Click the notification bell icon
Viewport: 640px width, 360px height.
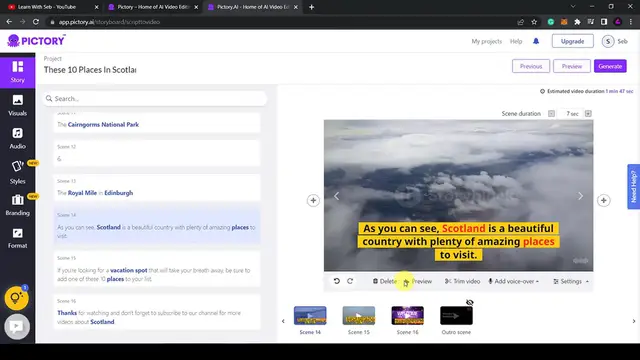[x=536, y=41]
